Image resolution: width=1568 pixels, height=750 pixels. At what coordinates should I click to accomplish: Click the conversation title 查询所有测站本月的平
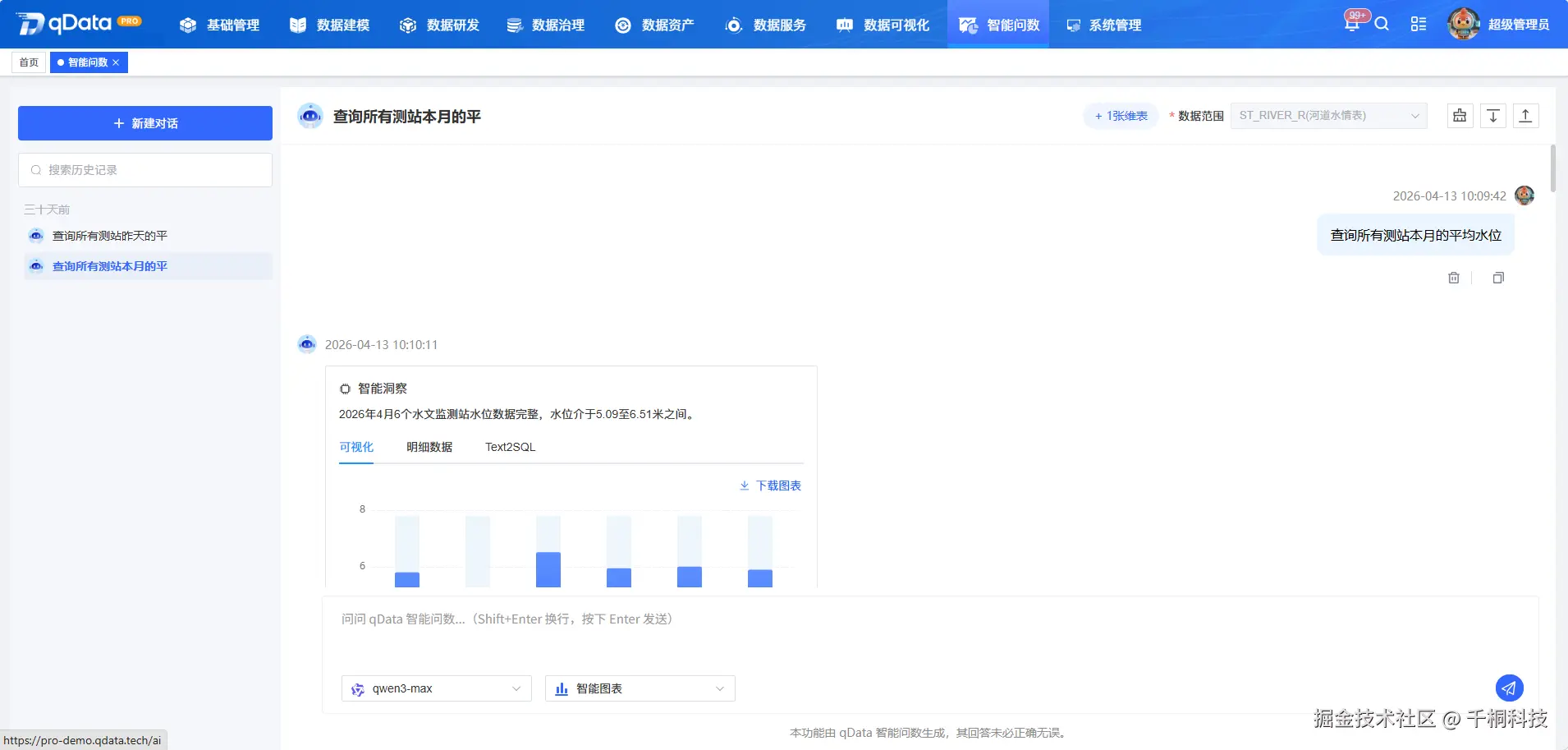(407, 117)
